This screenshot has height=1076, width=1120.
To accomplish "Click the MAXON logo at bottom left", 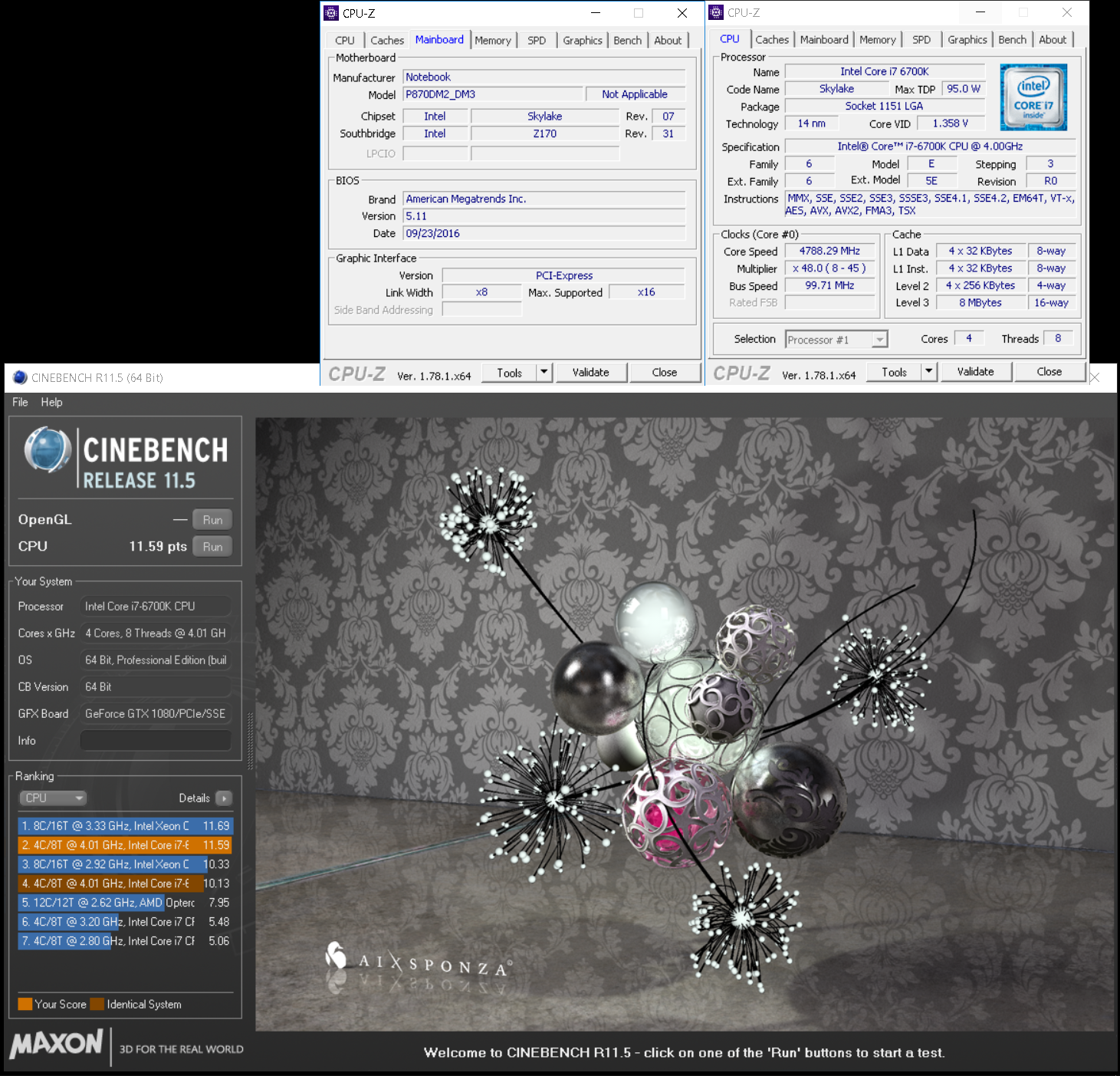I will point(57,1045).
